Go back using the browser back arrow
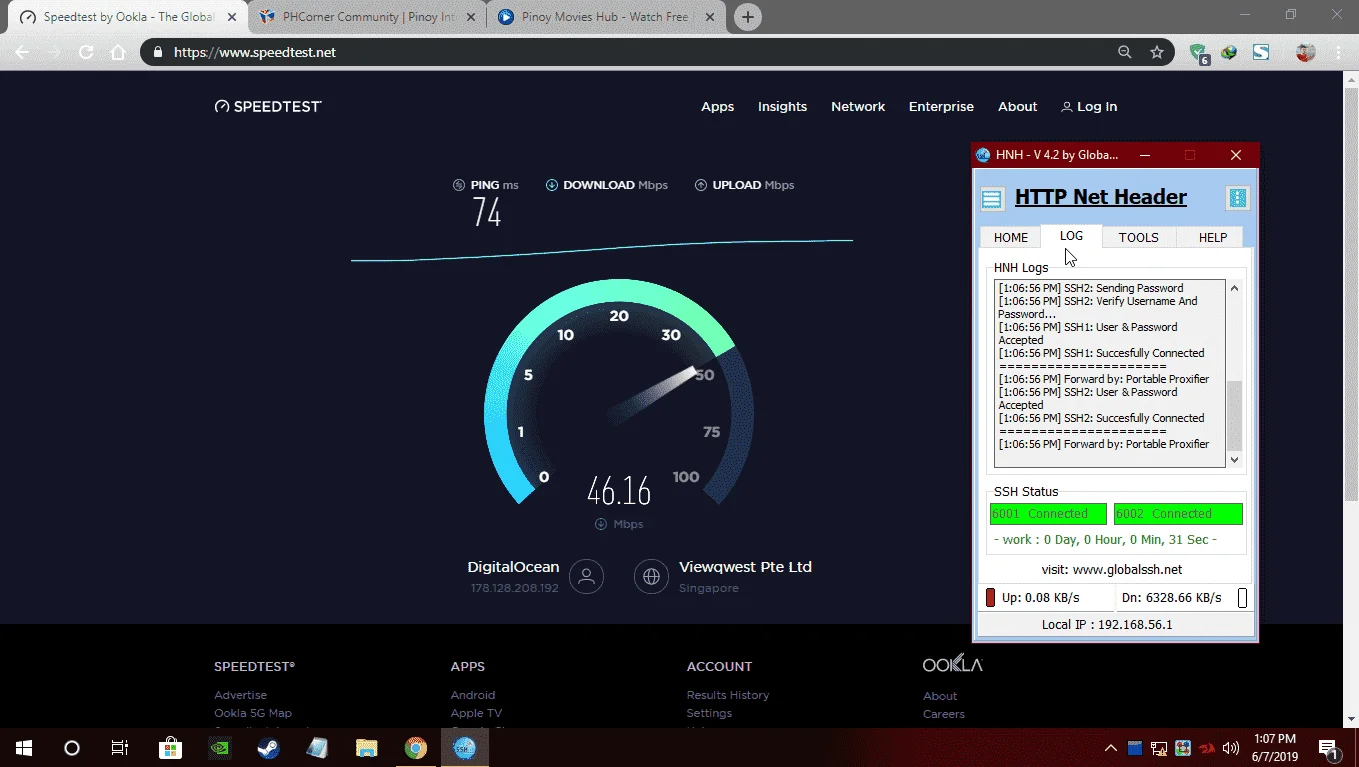This screenshot has width=1359, height=767. point(22,52)
